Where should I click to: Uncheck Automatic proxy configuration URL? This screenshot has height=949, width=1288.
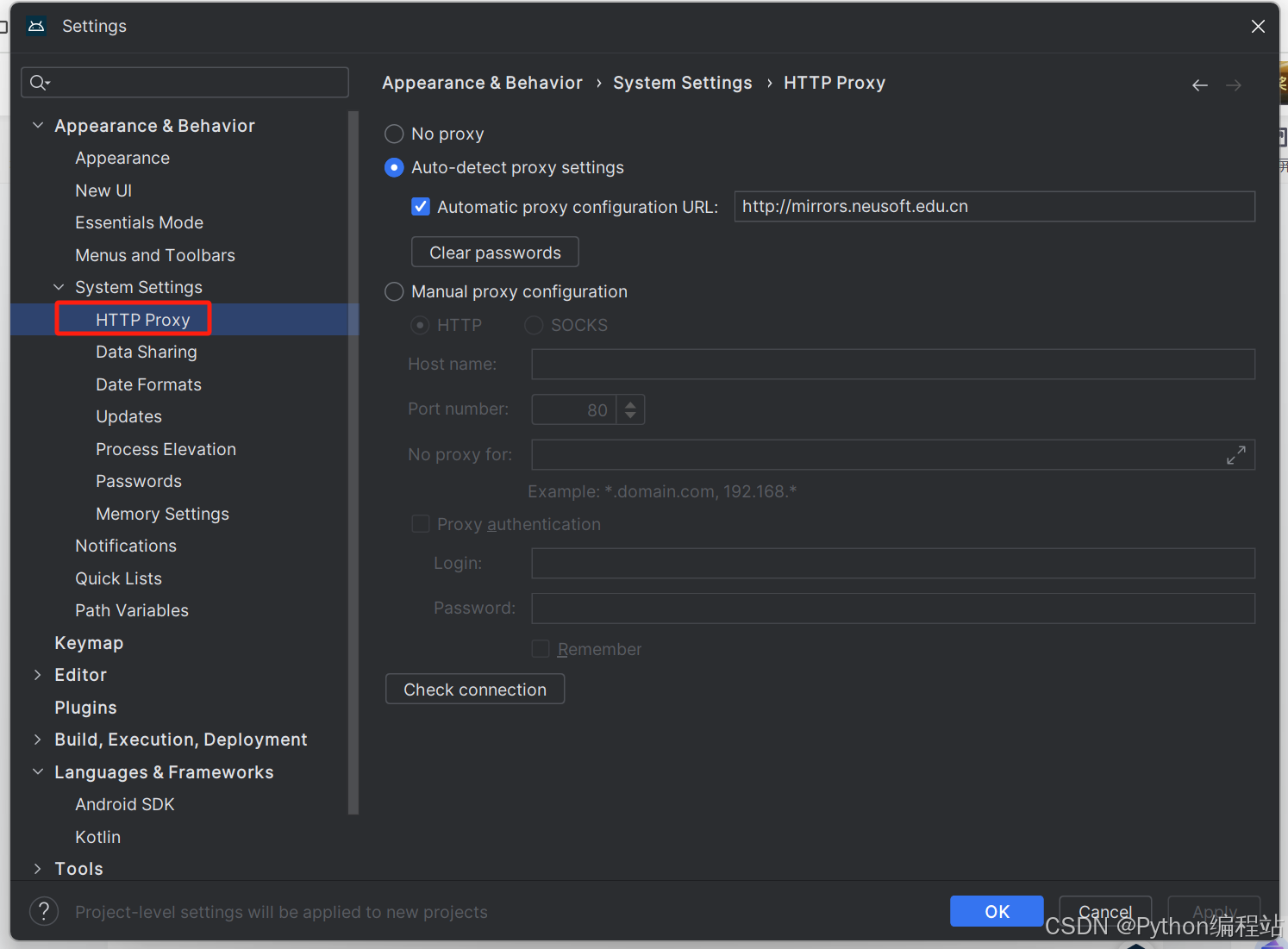click(420, 206)
